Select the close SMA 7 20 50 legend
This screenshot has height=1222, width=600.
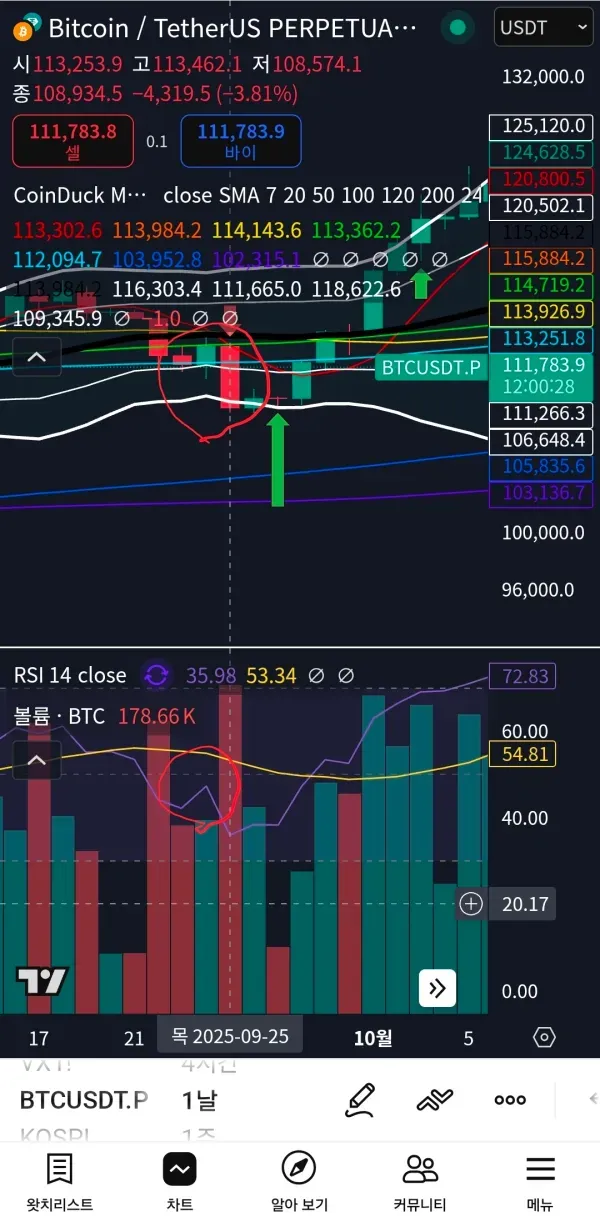(x=322, y=195)
